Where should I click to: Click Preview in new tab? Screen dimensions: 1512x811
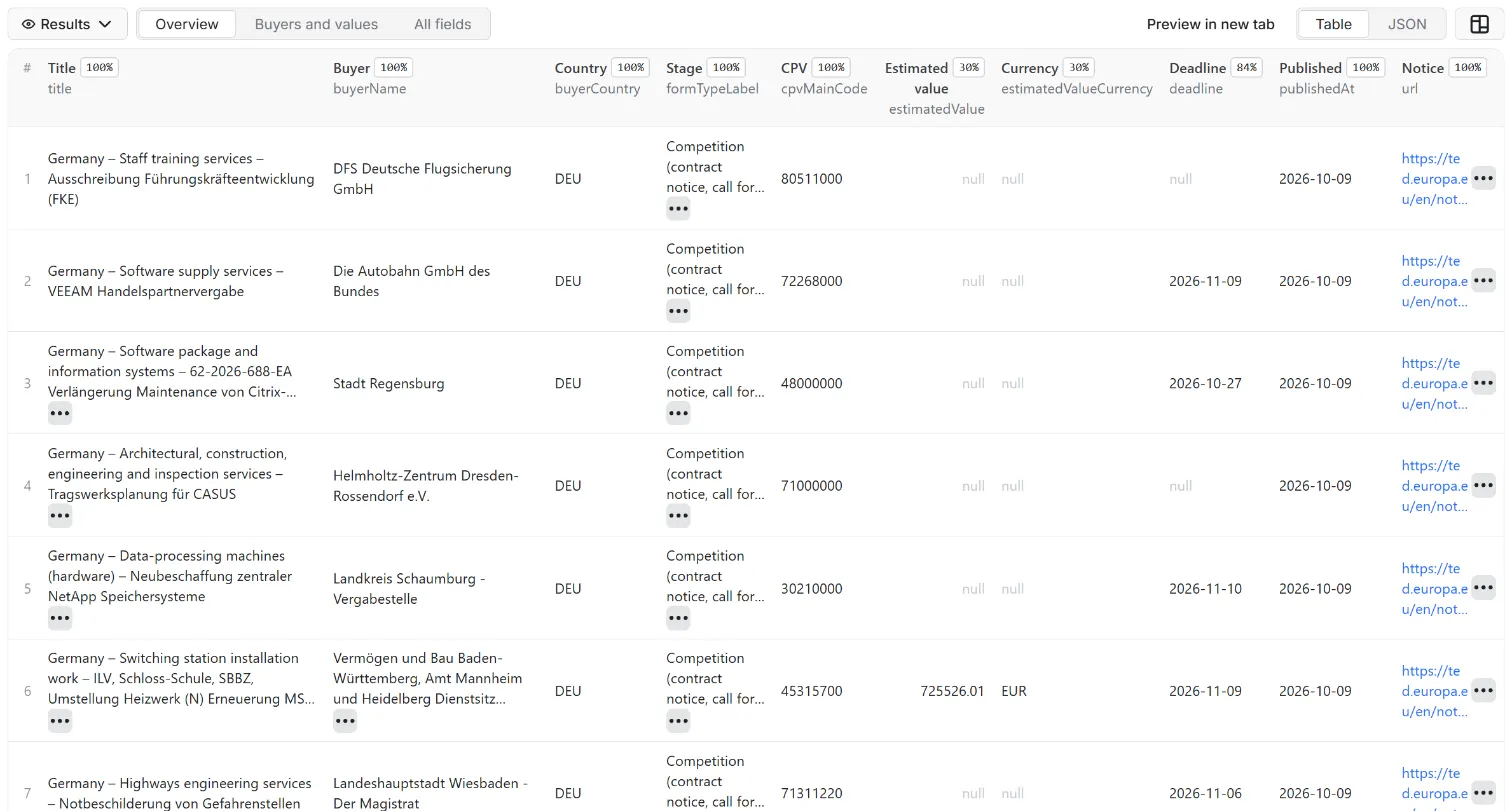click(1210, 24)
